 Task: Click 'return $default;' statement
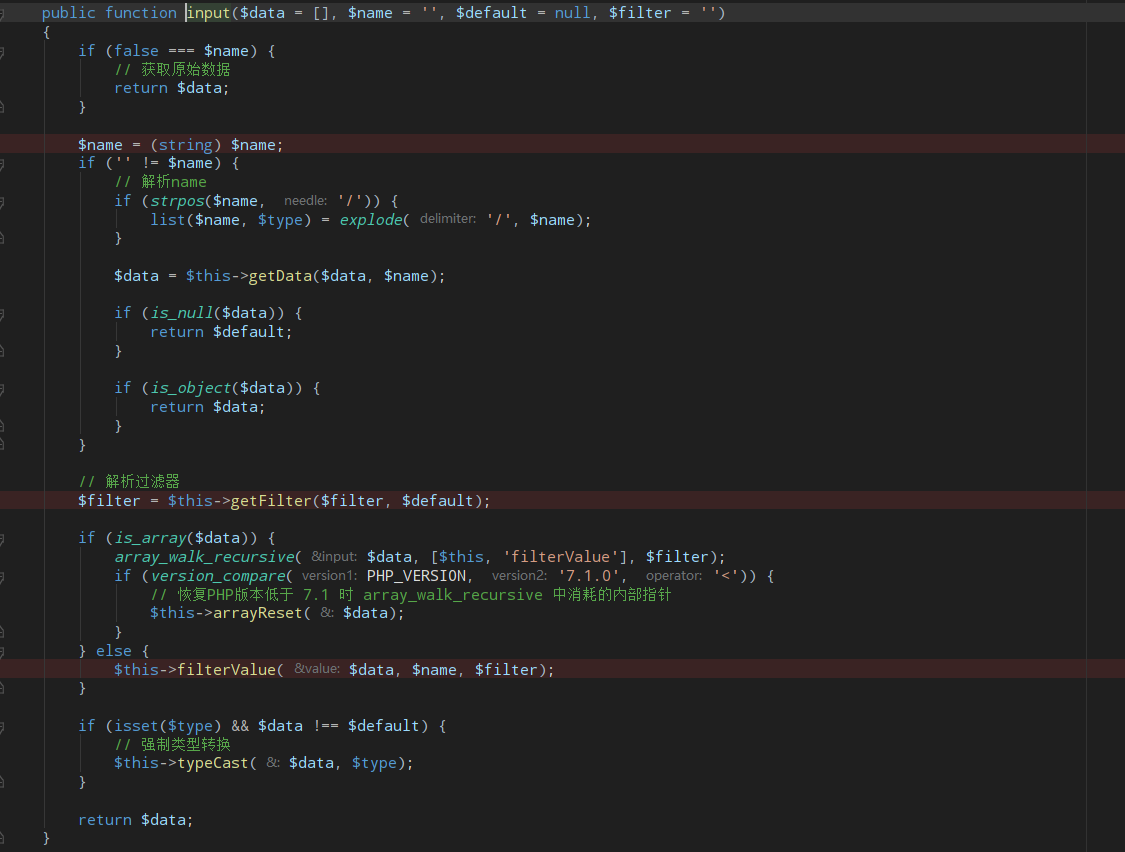tap(221, 332)
